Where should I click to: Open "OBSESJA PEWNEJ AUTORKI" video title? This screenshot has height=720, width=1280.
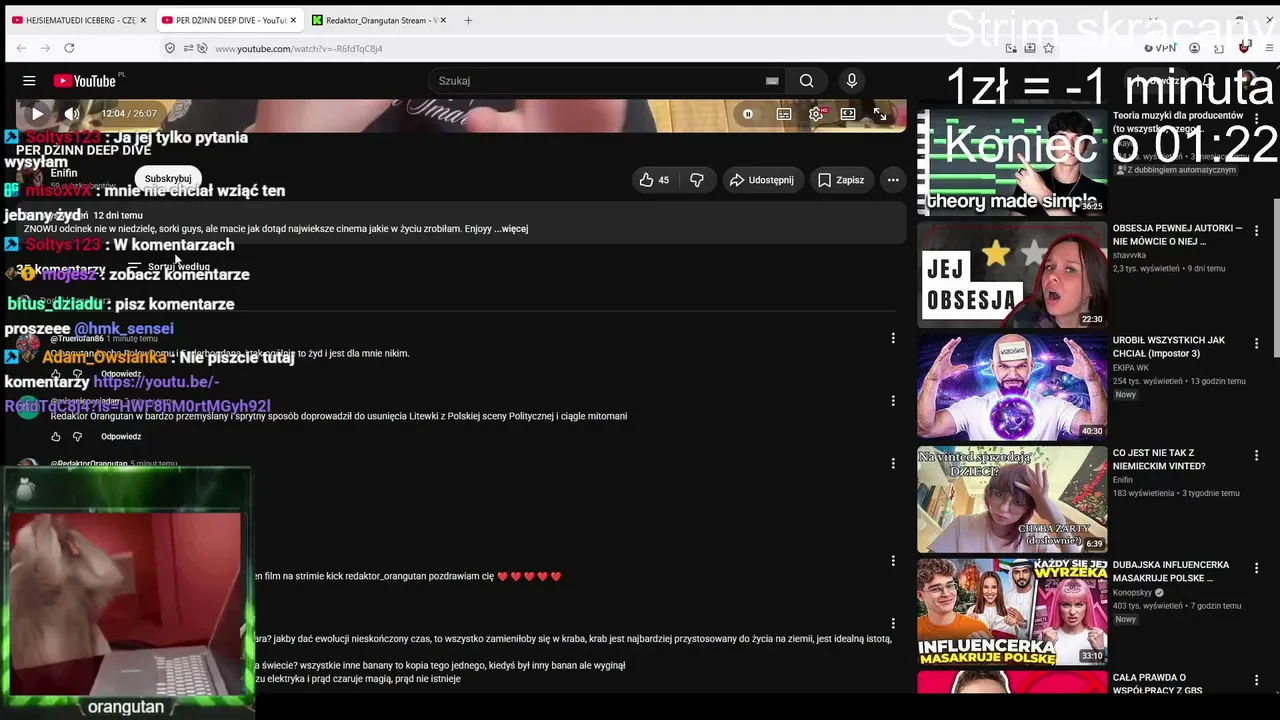[x=1177, y=235]
